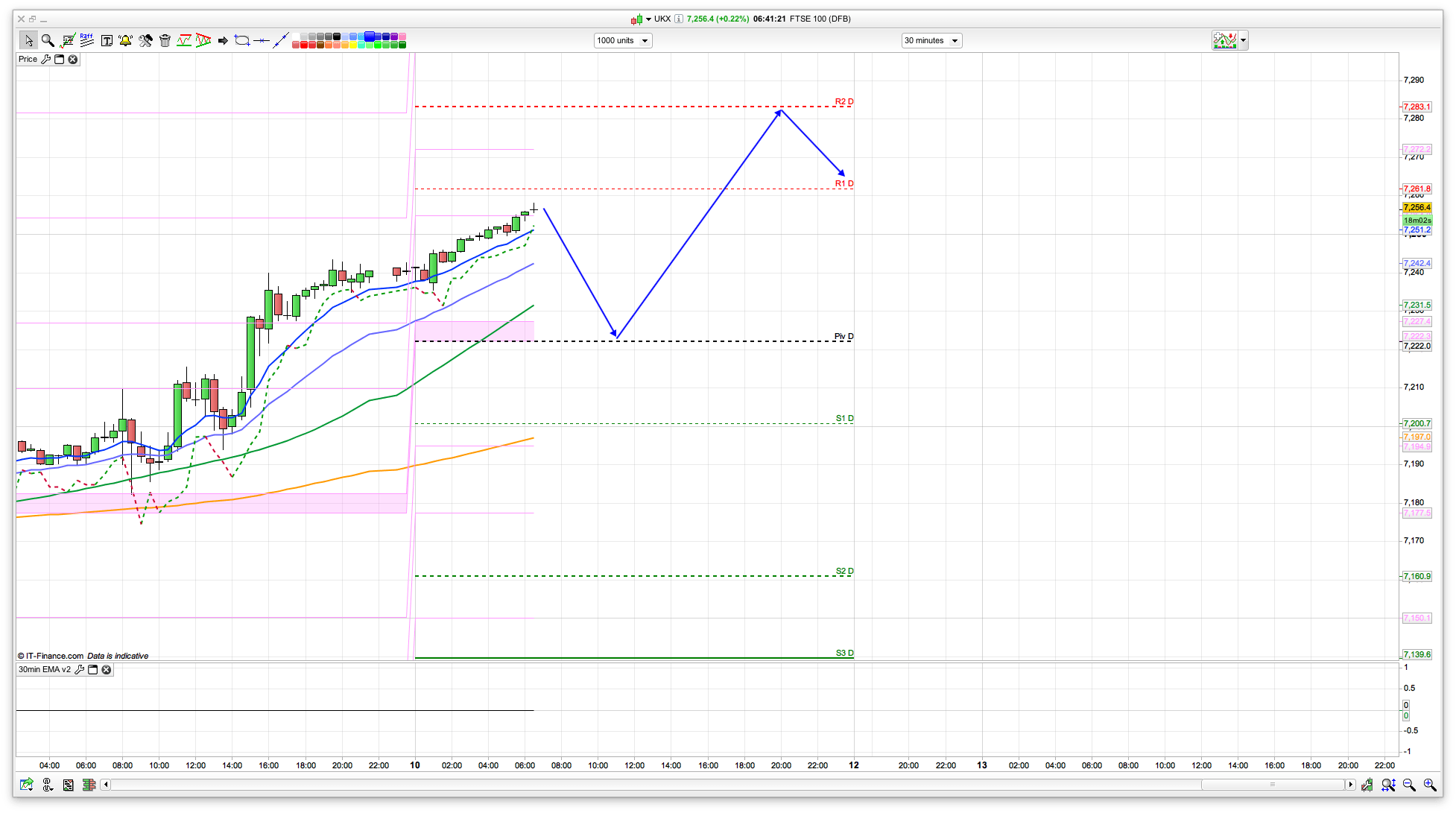Open the UKX instrument menu

648,19
